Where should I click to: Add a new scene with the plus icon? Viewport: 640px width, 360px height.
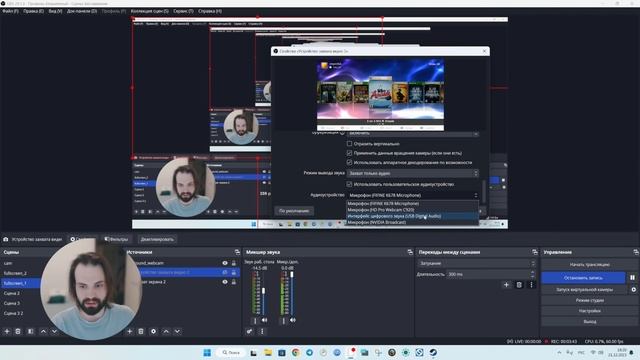coord(7,331)
